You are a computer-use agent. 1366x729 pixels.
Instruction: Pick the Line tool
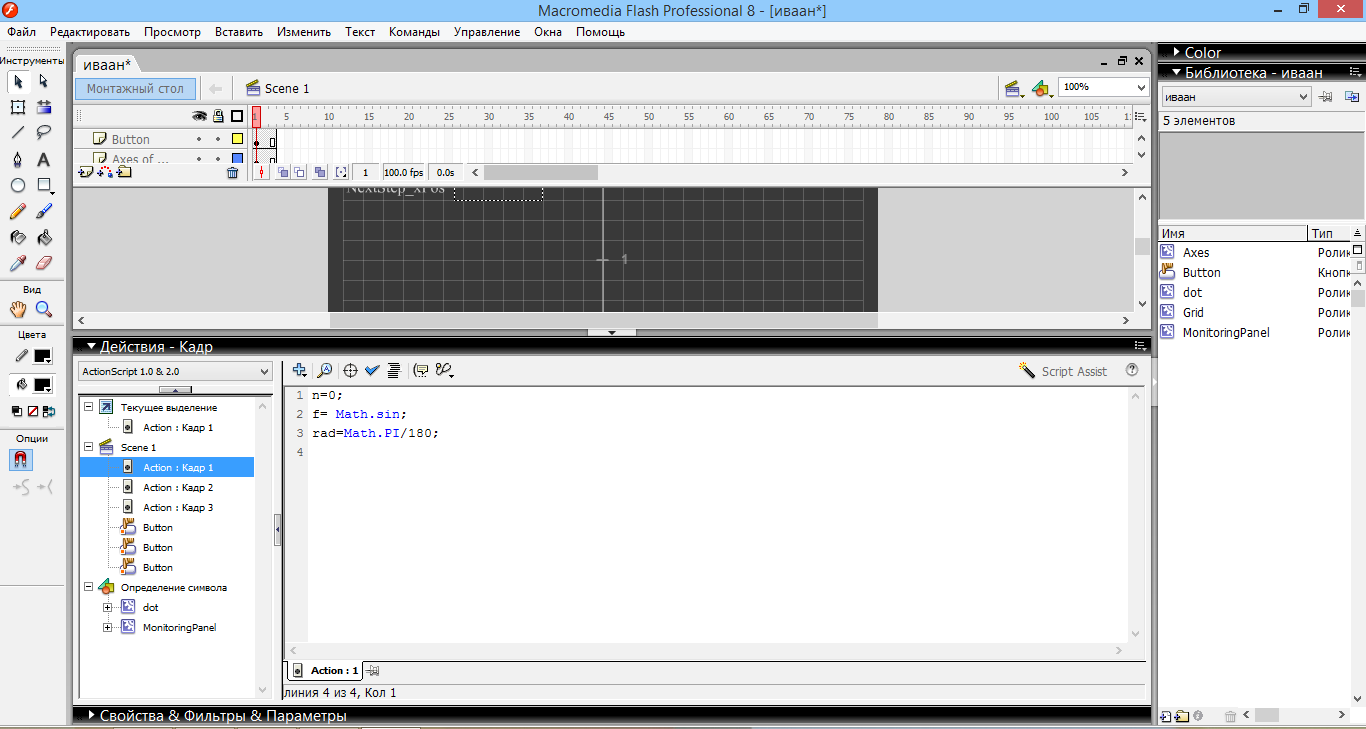coord(18,132)
